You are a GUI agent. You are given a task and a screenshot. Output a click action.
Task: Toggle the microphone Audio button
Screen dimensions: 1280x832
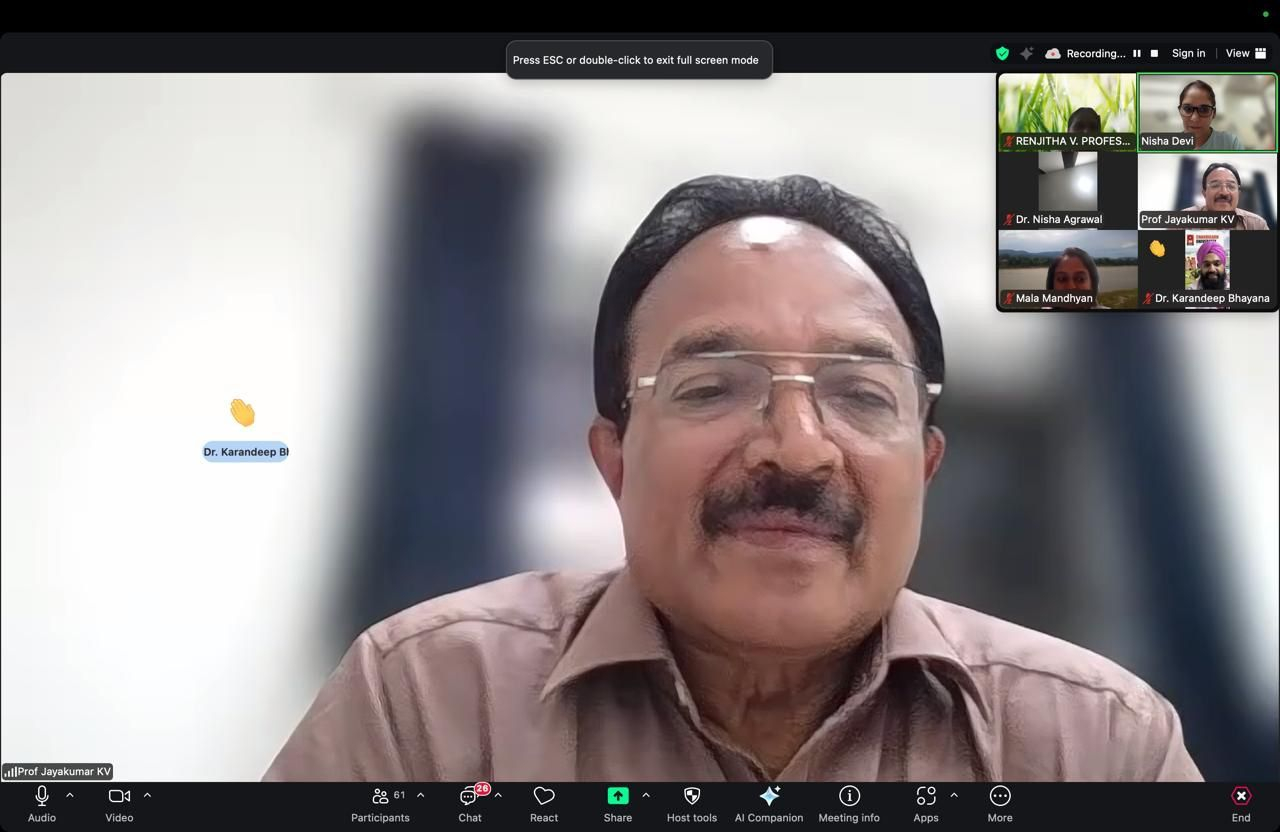tap(42, 803)
